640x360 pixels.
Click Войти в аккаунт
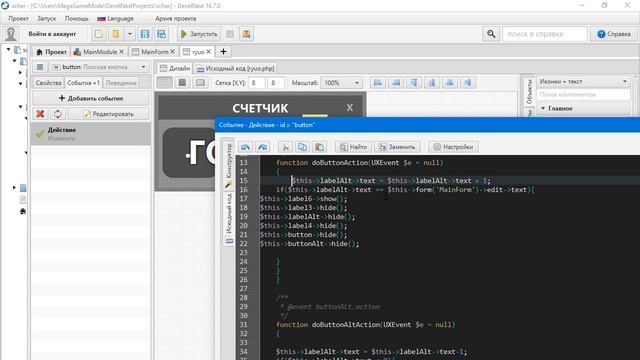(x=52, y=34)
